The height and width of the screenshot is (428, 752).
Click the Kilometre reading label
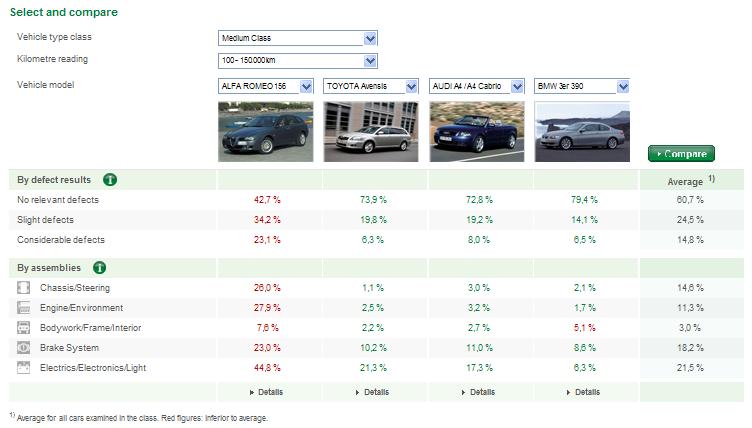[x=52, y=59]
